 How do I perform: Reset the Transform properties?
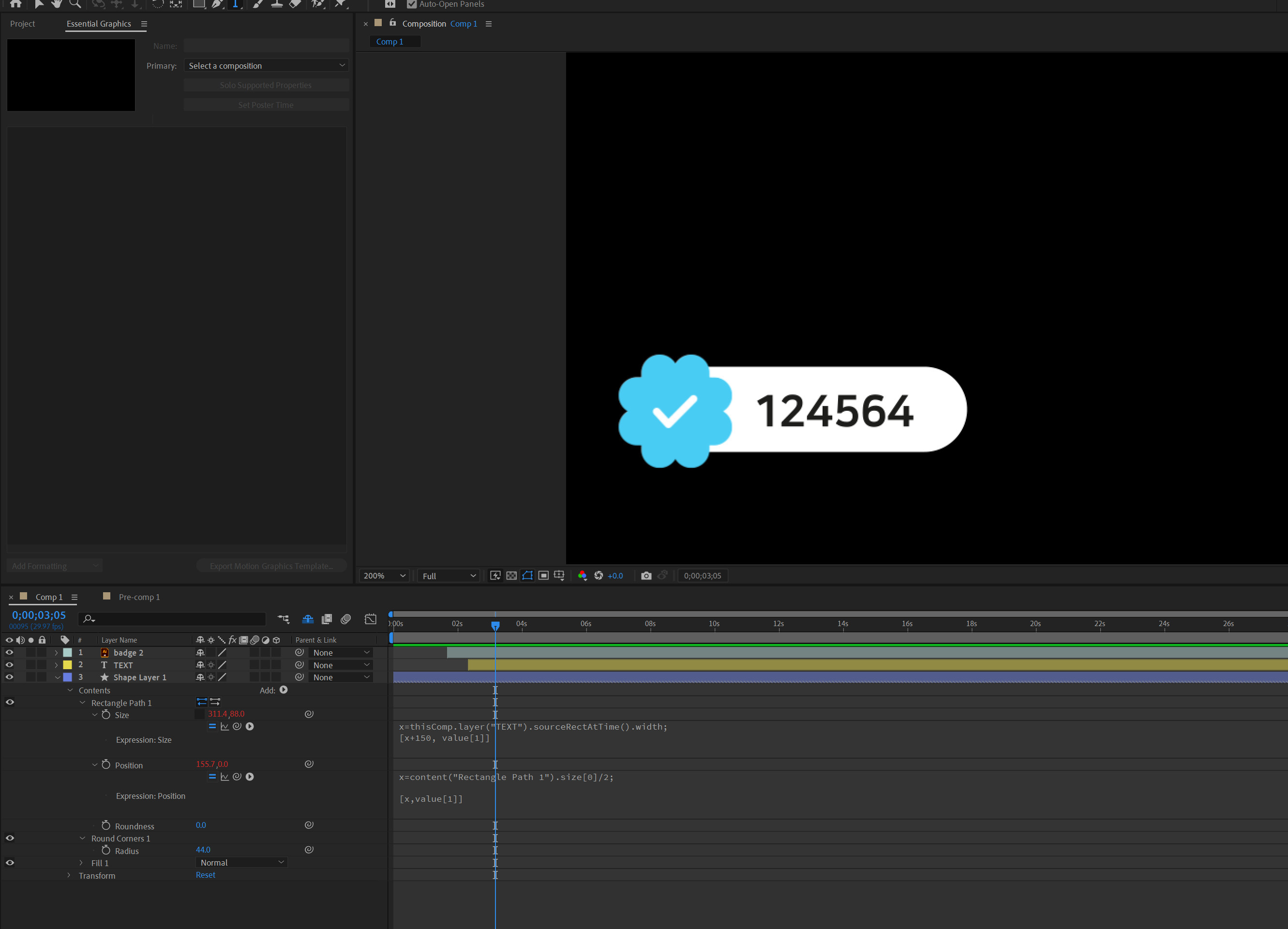[206, 874]
